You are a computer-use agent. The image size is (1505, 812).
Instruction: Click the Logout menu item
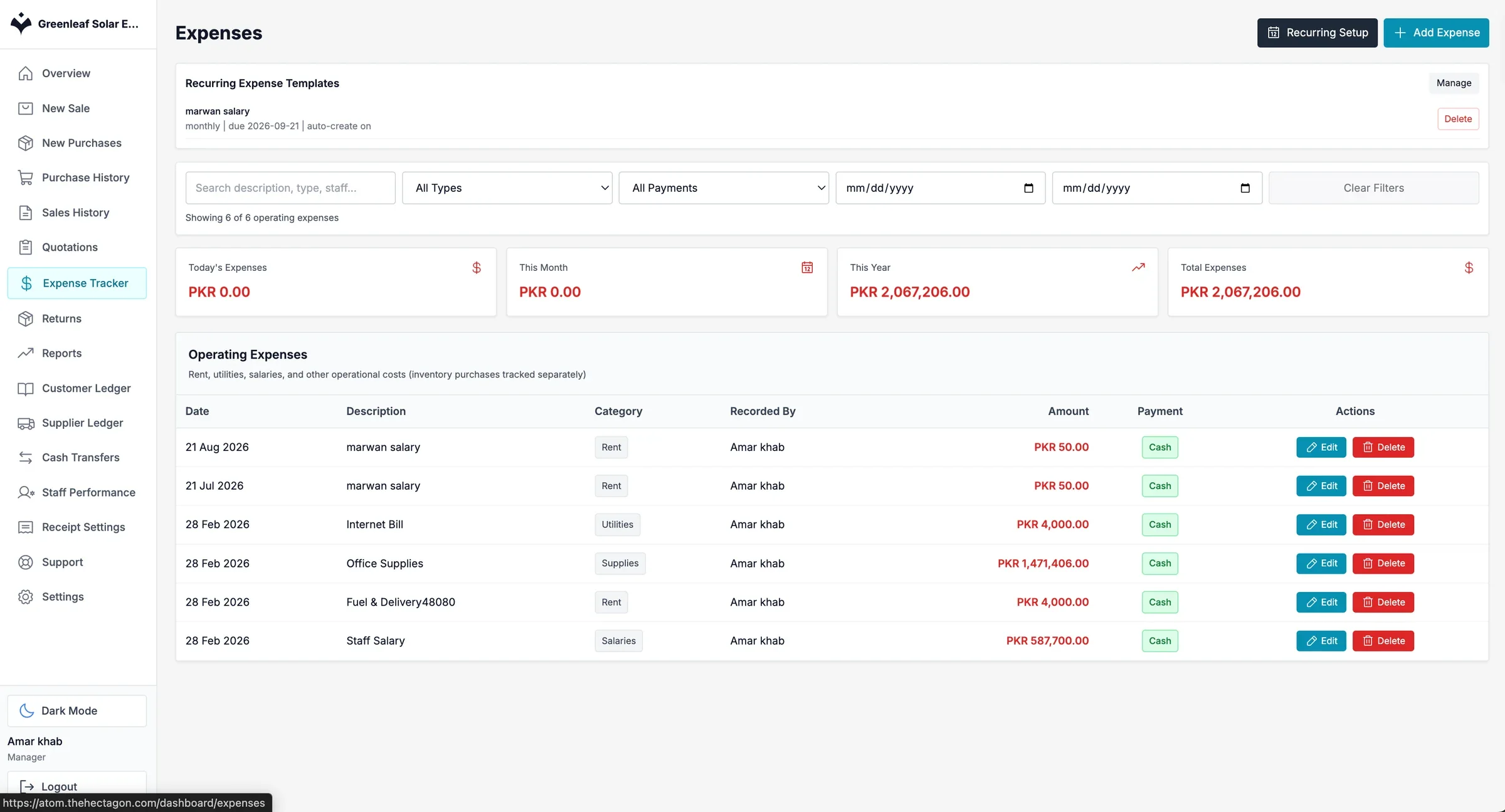pos(77,786)
